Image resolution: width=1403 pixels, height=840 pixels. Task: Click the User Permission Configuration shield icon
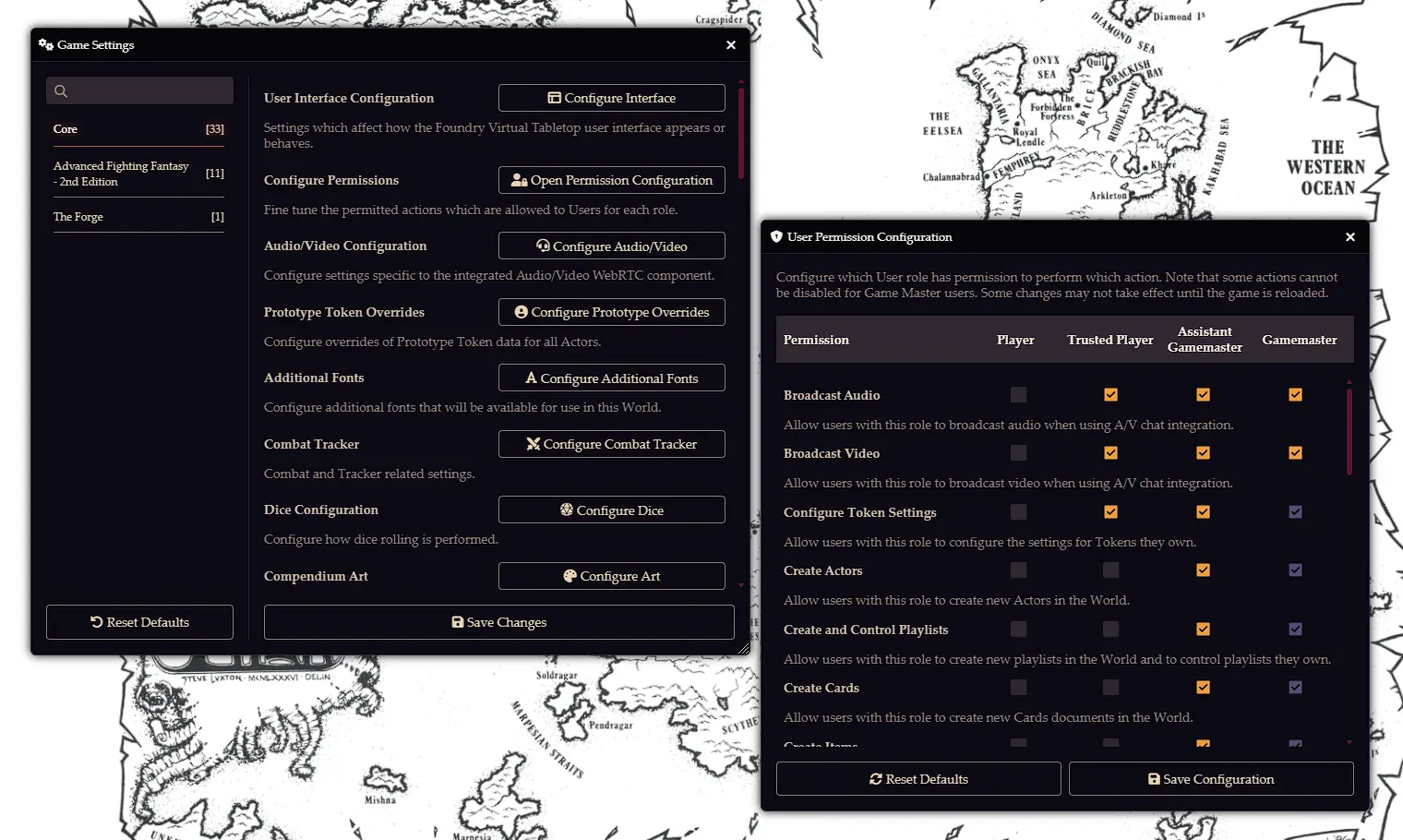[776, 236]
